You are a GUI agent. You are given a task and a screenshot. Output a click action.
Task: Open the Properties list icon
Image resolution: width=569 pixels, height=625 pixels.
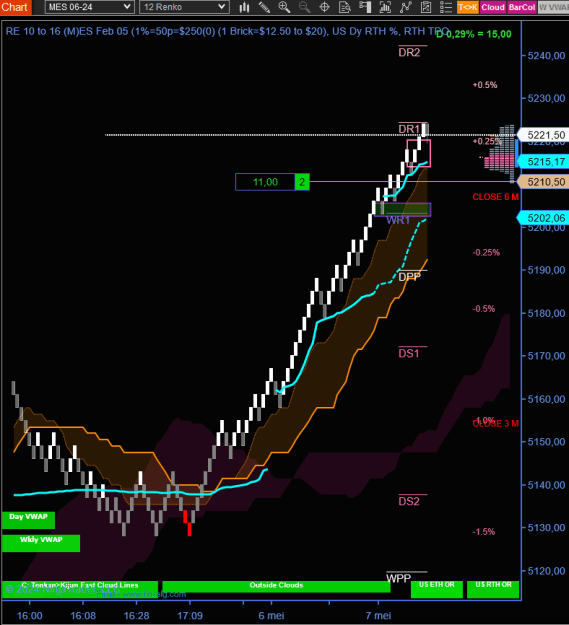coord(446,7)
